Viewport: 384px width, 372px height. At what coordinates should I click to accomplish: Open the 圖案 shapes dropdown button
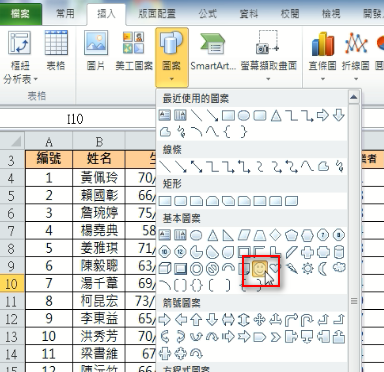pyautogui.click(x=172, y=57)
